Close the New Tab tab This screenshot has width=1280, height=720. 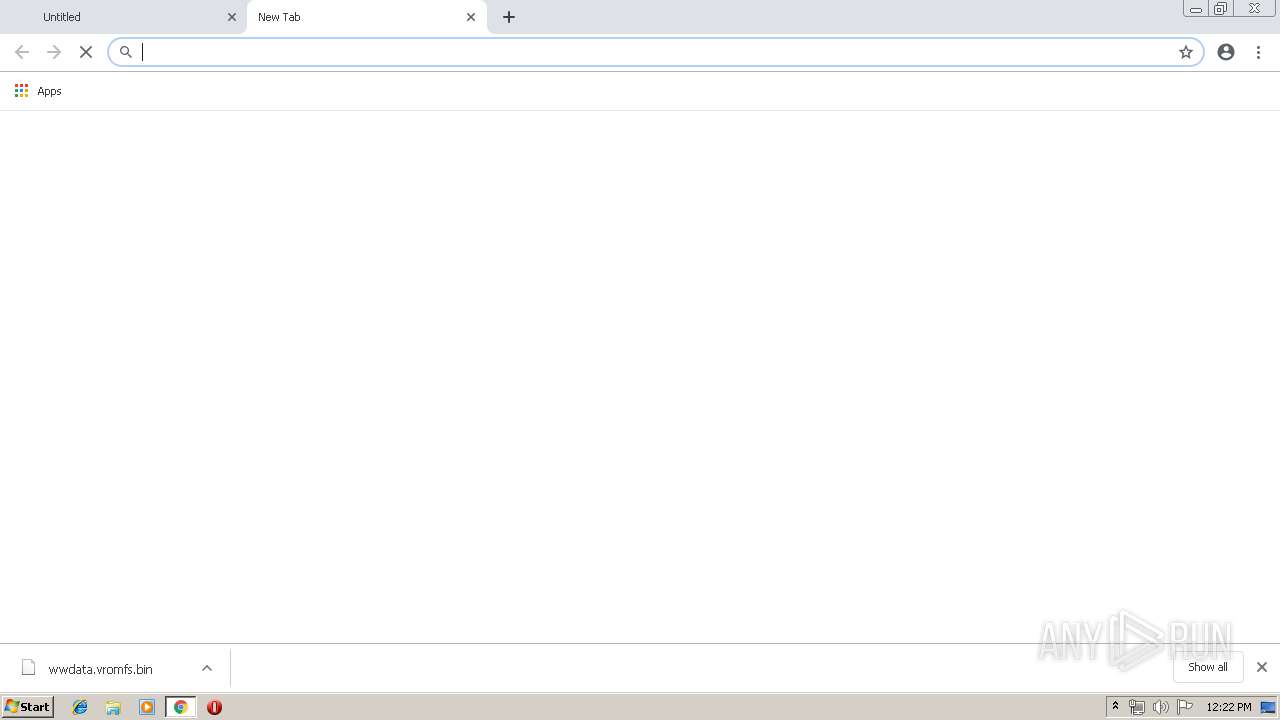click(471, 17)
